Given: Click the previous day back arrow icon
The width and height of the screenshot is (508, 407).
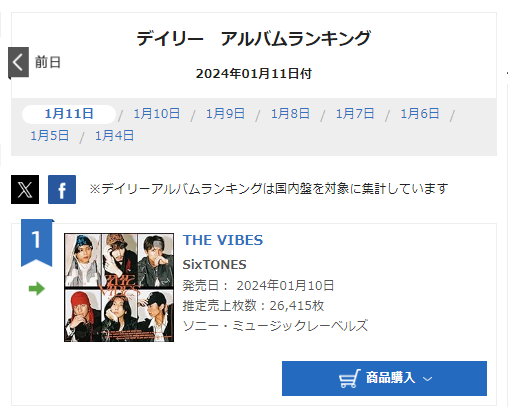Looking at the screenshot, I should pos(18,62).
